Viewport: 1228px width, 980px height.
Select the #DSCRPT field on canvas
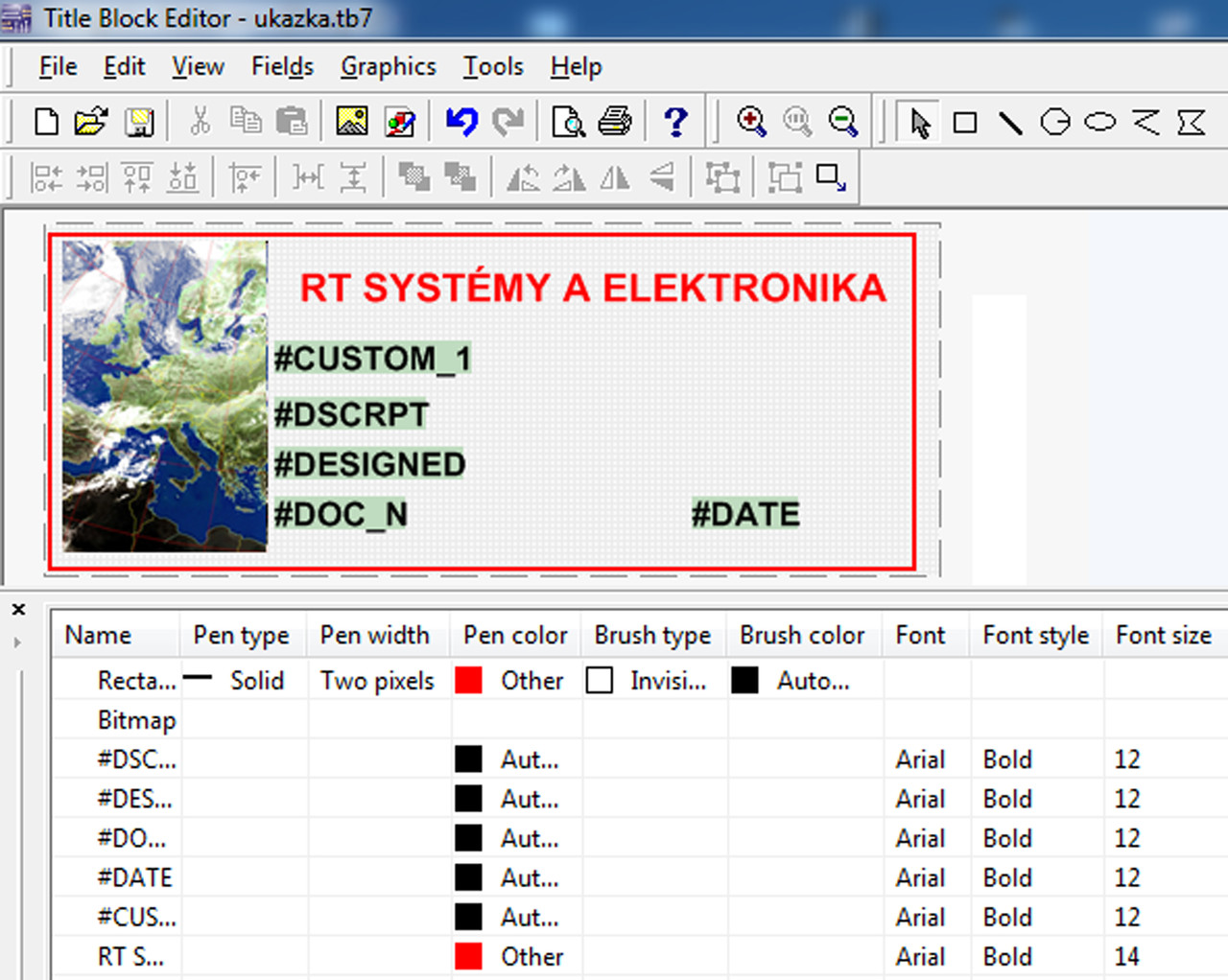351,414
